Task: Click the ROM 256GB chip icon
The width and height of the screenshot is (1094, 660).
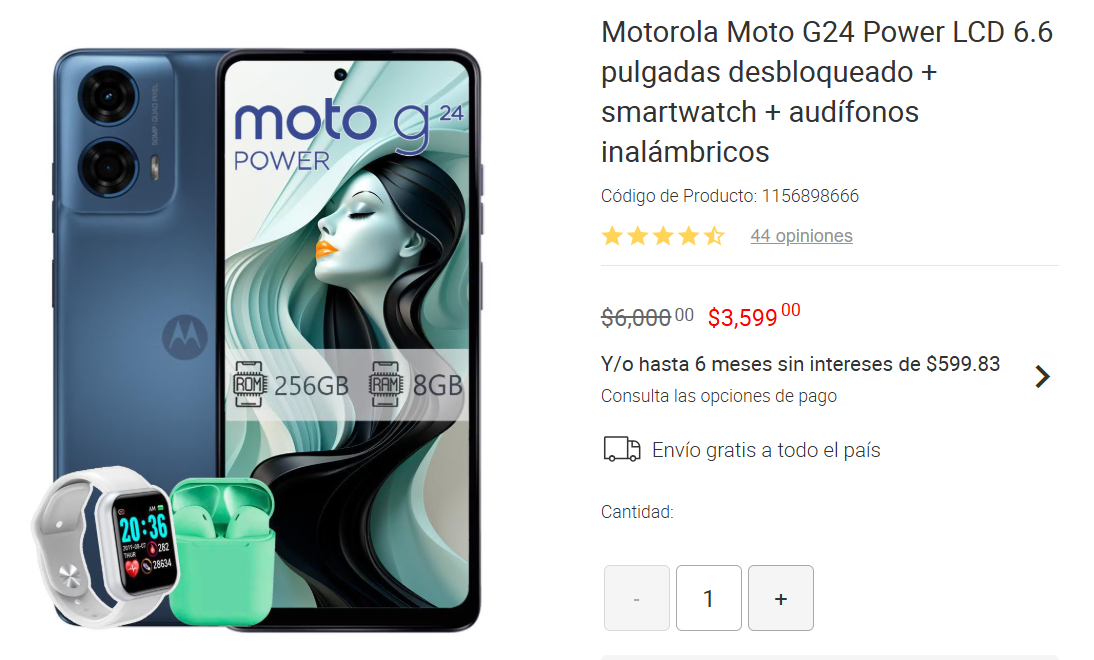Action: coord(248,384)
